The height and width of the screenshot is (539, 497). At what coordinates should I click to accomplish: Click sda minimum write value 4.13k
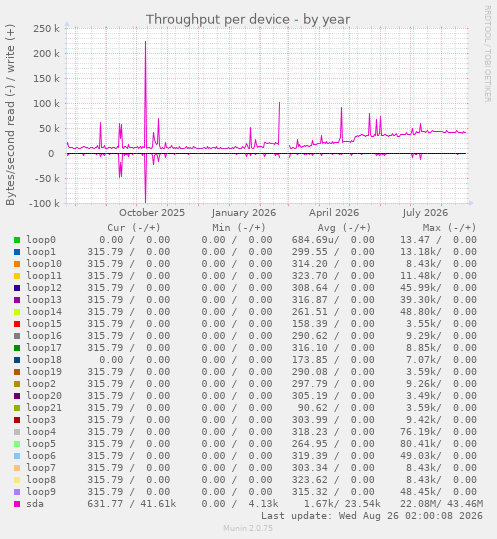(263, 504)
